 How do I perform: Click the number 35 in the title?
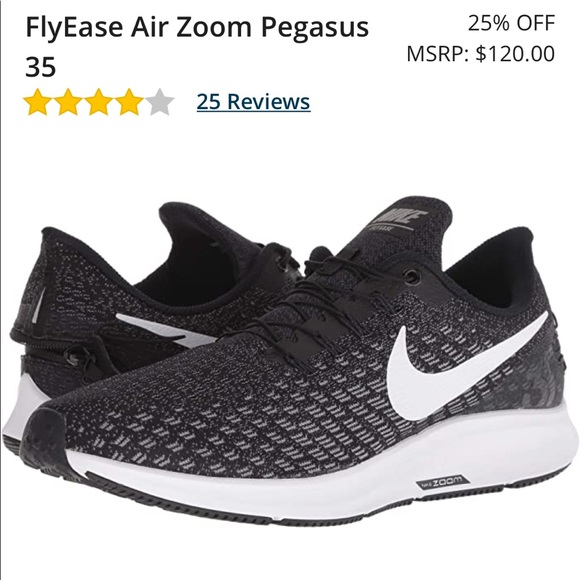pyautogui.click(x=40, y=67)
